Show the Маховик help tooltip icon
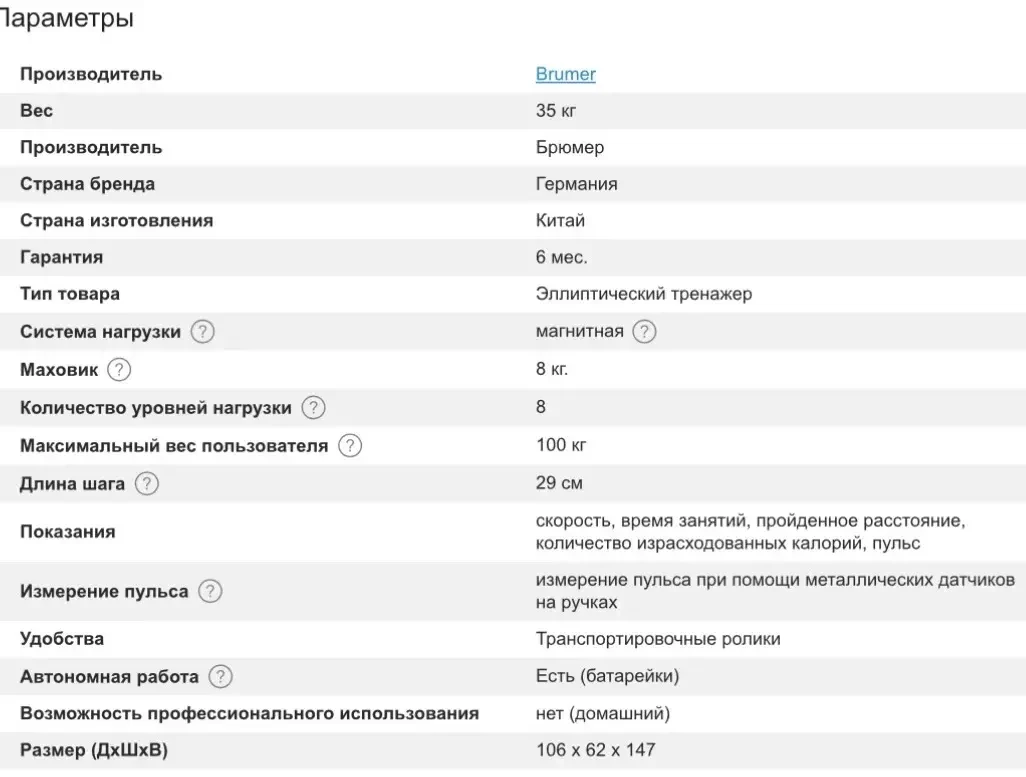 [x=118, y=370]
